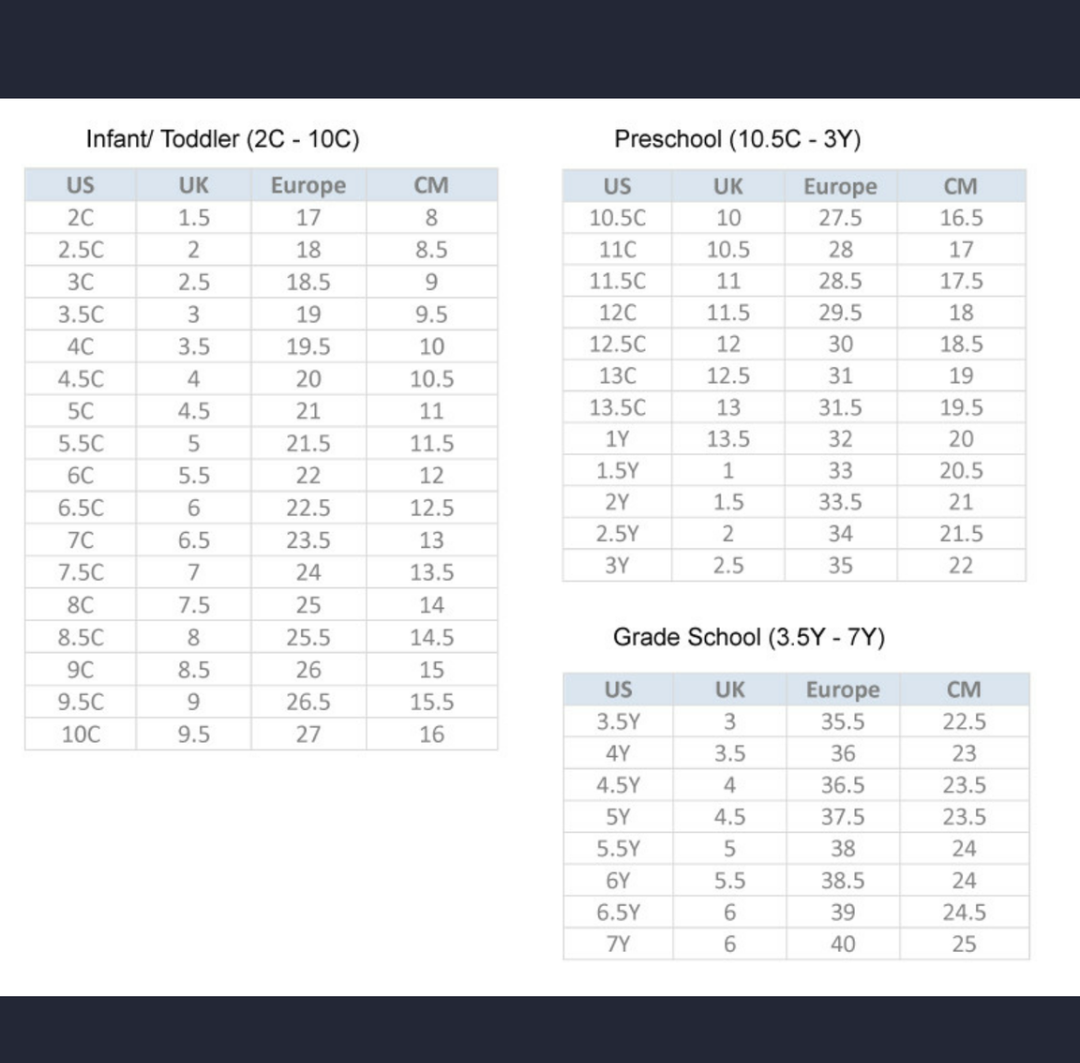This screenshot has width=1080, height=1063.
Task: Select the 7Y size cell
Action: (617, 944)
